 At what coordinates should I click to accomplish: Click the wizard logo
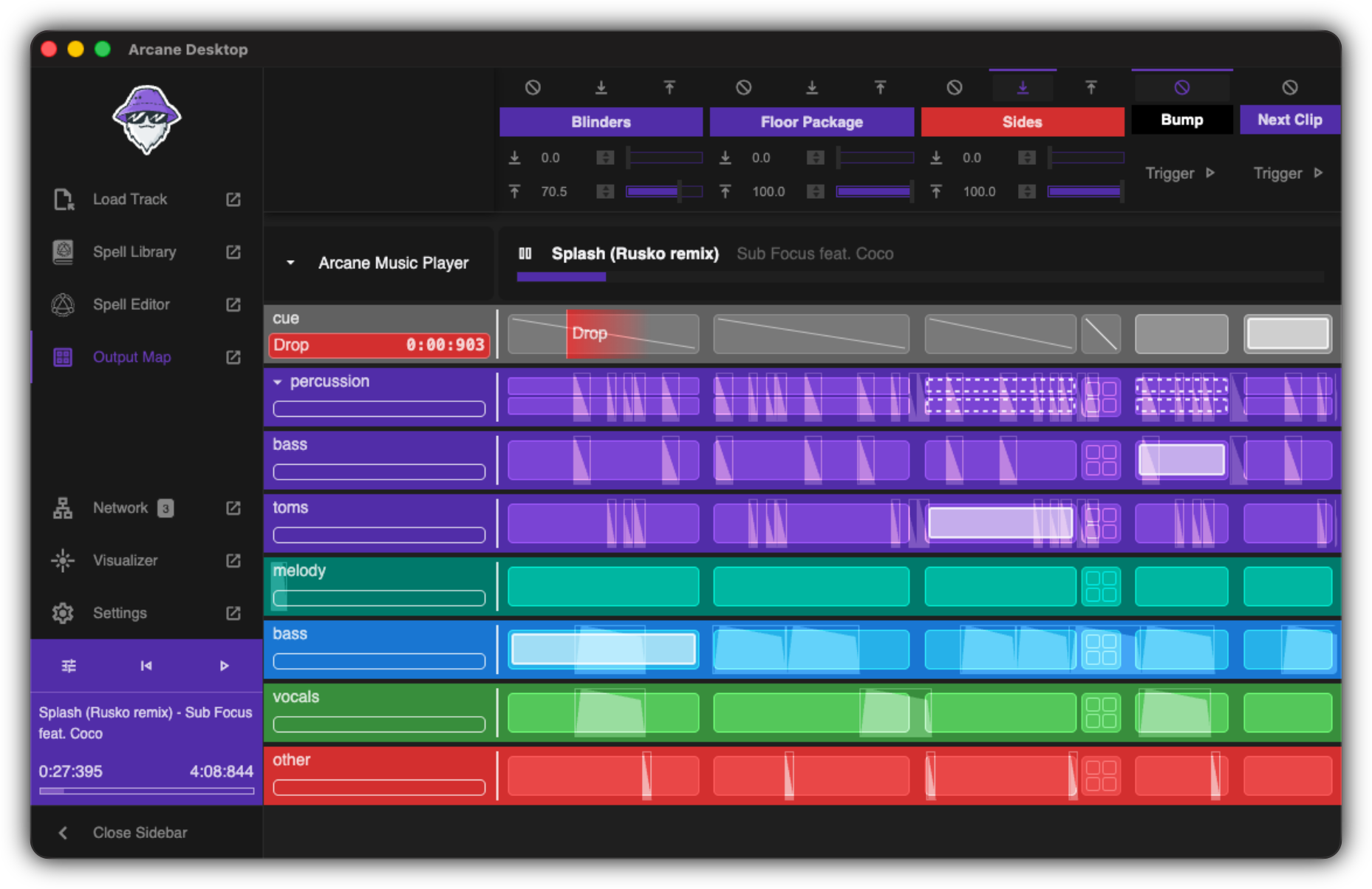tap(146, 119)
